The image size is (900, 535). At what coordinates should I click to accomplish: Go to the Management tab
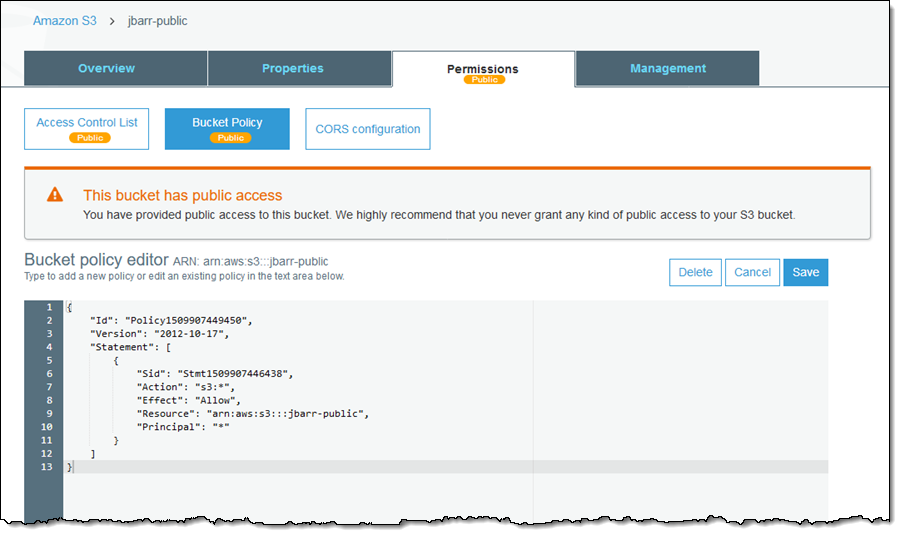tap(667, 69)
